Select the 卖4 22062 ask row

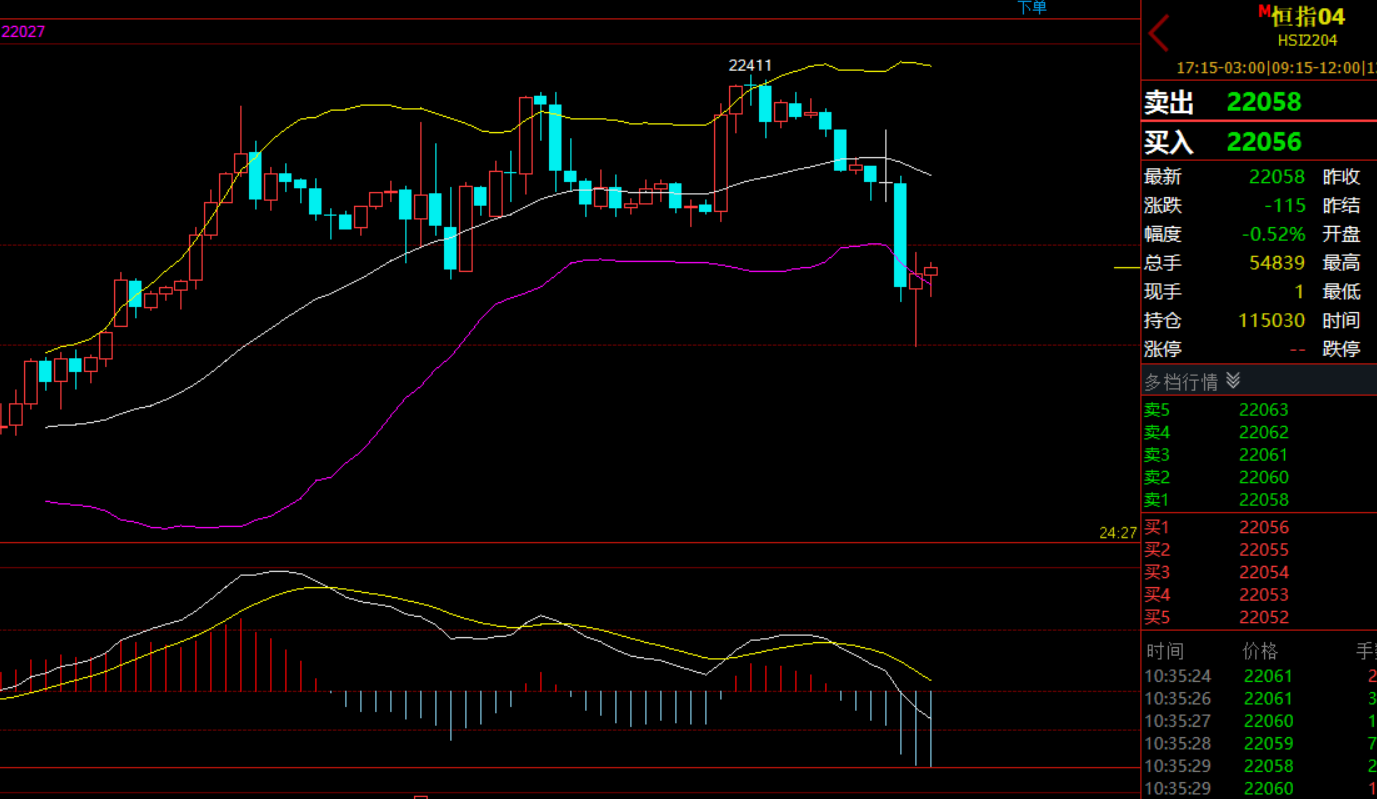[x=1259, y=433]
